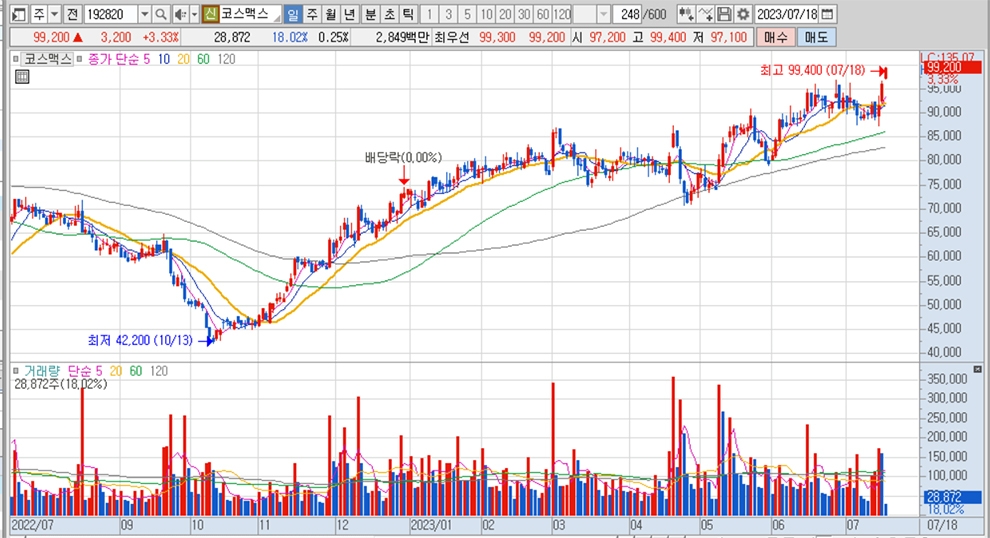Open the 주 market type dropdown
This screenshot has height=538, width=990.
(52, 15)
